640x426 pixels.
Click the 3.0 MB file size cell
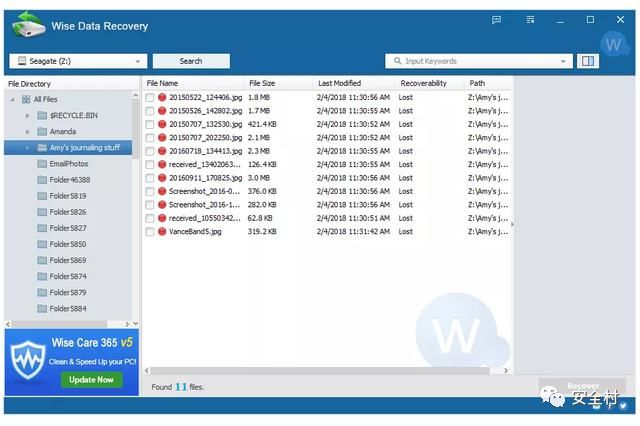click(x=259, y=178)
